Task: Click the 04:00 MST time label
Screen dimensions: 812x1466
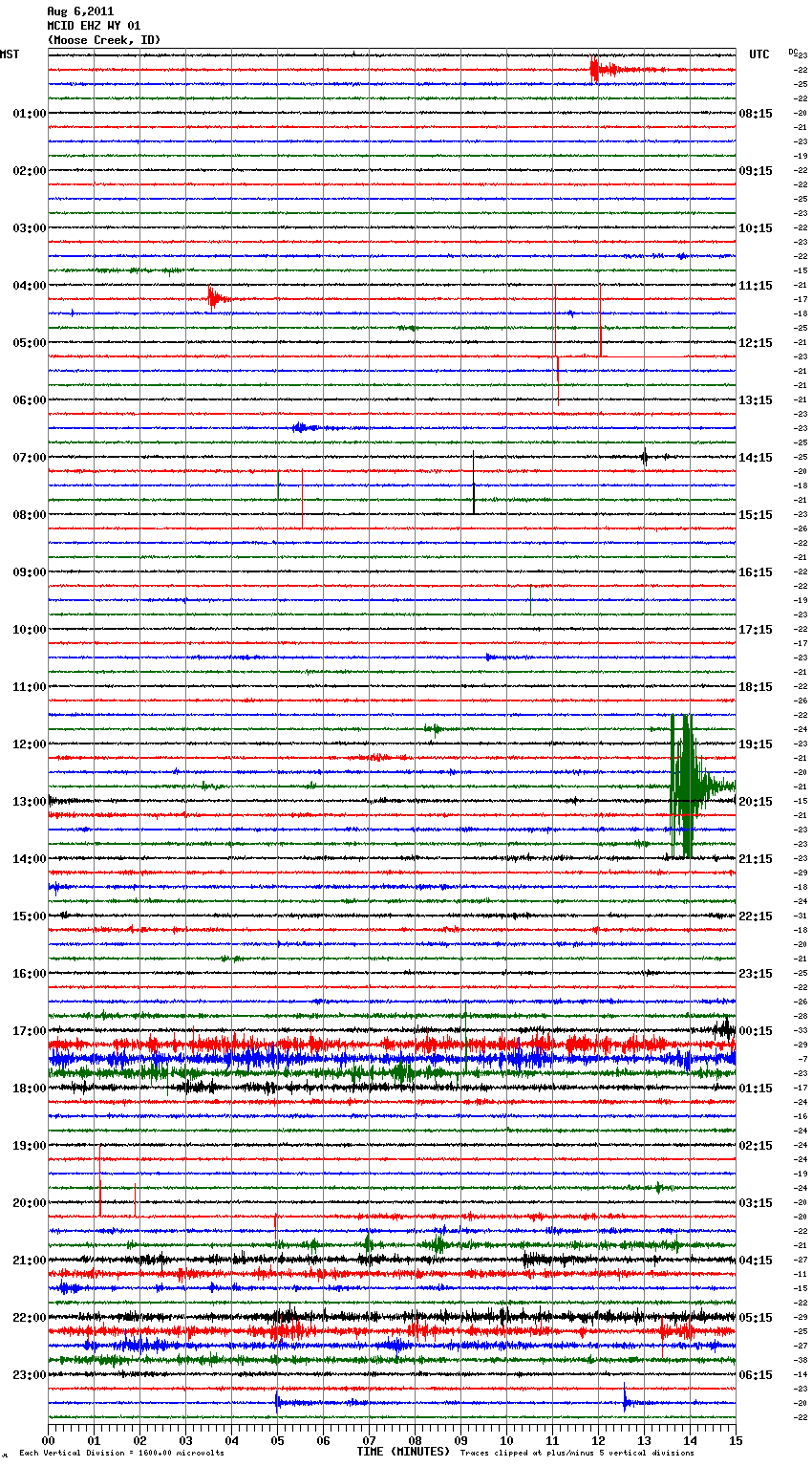Action: coord(30,286)
